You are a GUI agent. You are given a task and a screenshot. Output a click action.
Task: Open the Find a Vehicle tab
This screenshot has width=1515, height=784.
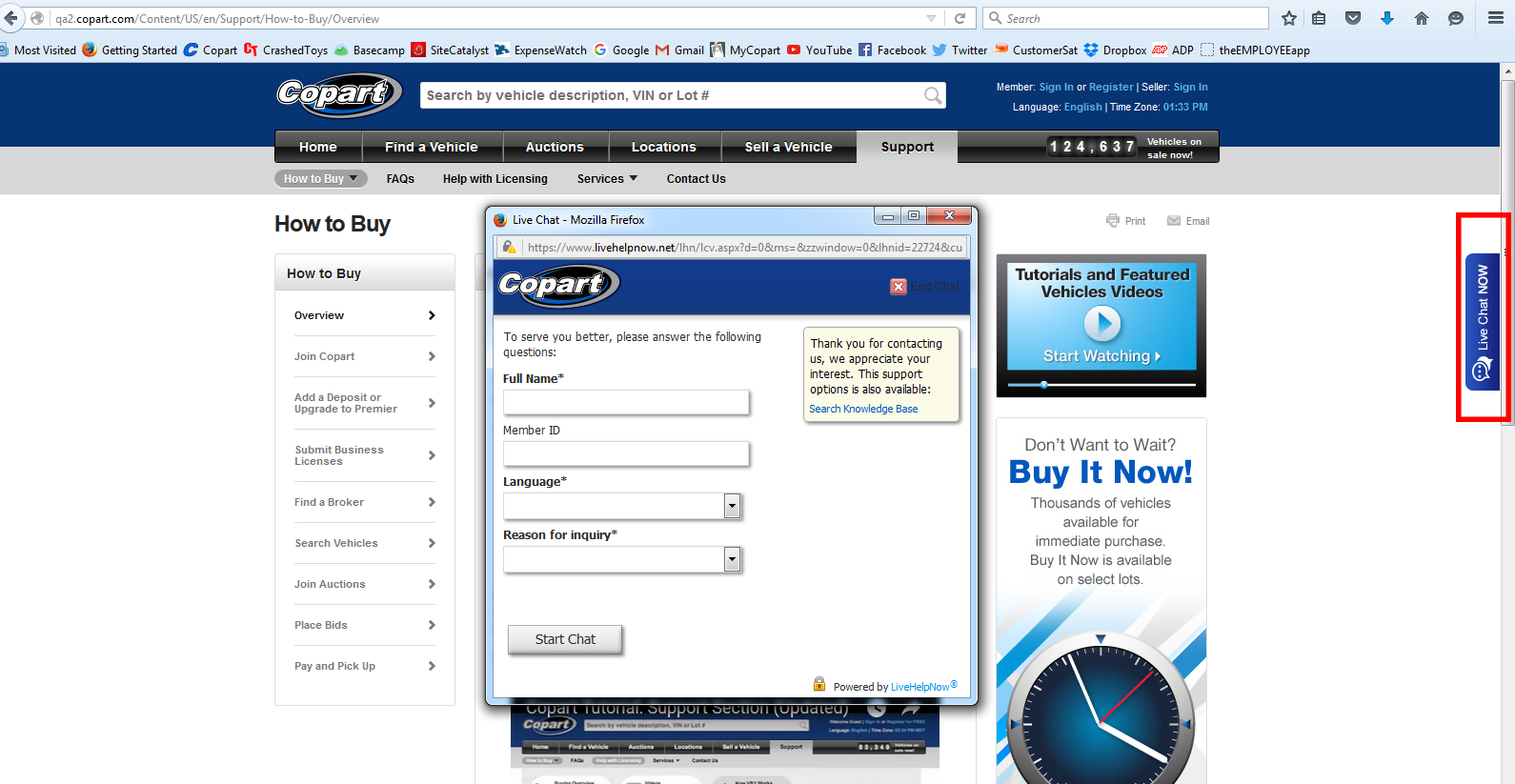pyautogui.click(x=432, y=147)
